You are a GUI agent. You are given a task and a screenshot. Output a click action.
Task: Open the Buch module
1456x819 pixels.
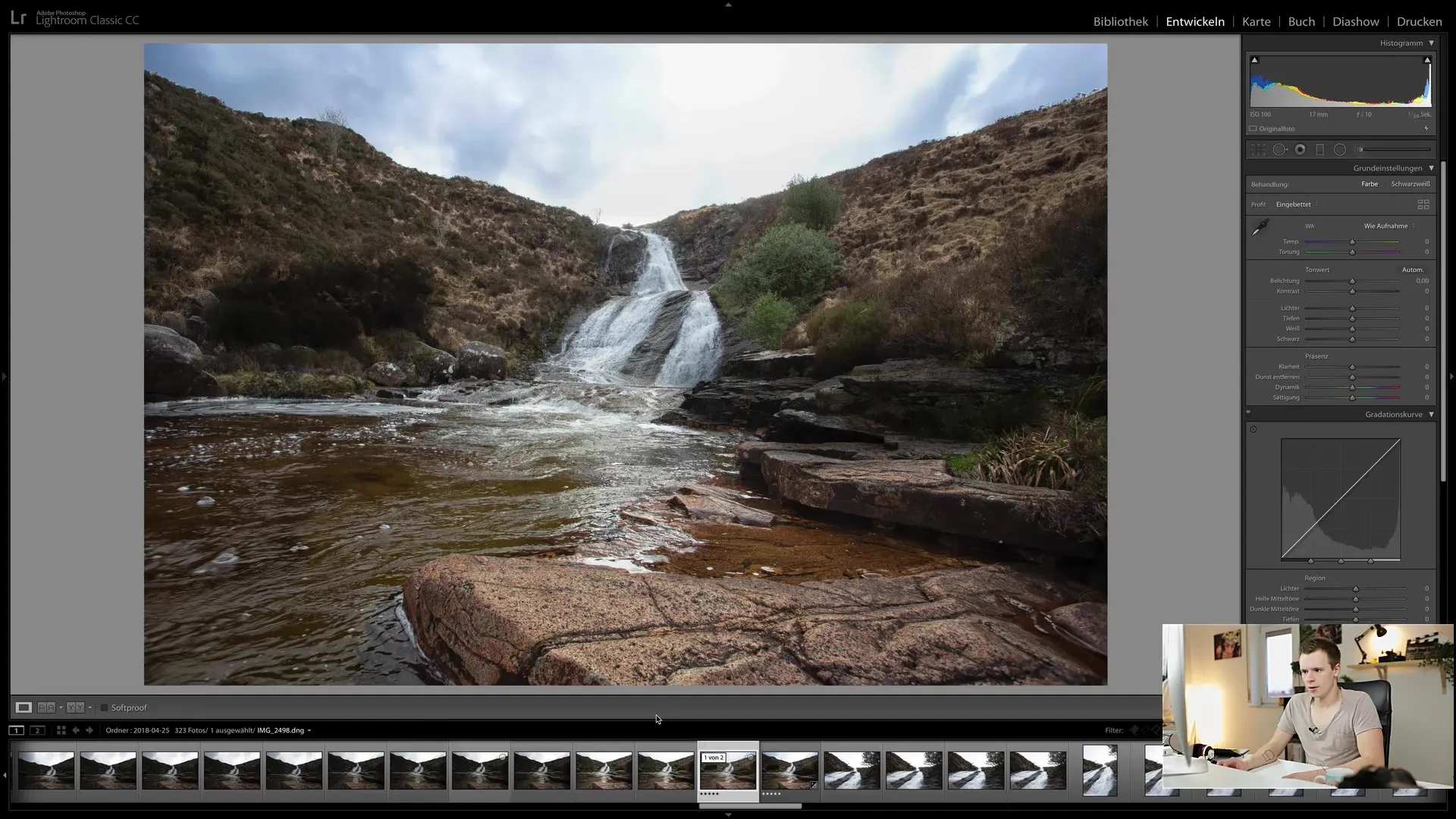coord(1301,22)
